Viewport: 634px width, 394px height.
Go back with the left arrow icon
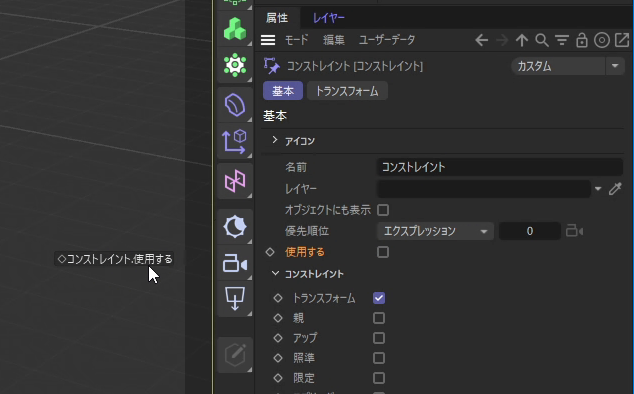pyautogui.click(x=481, y=40)
